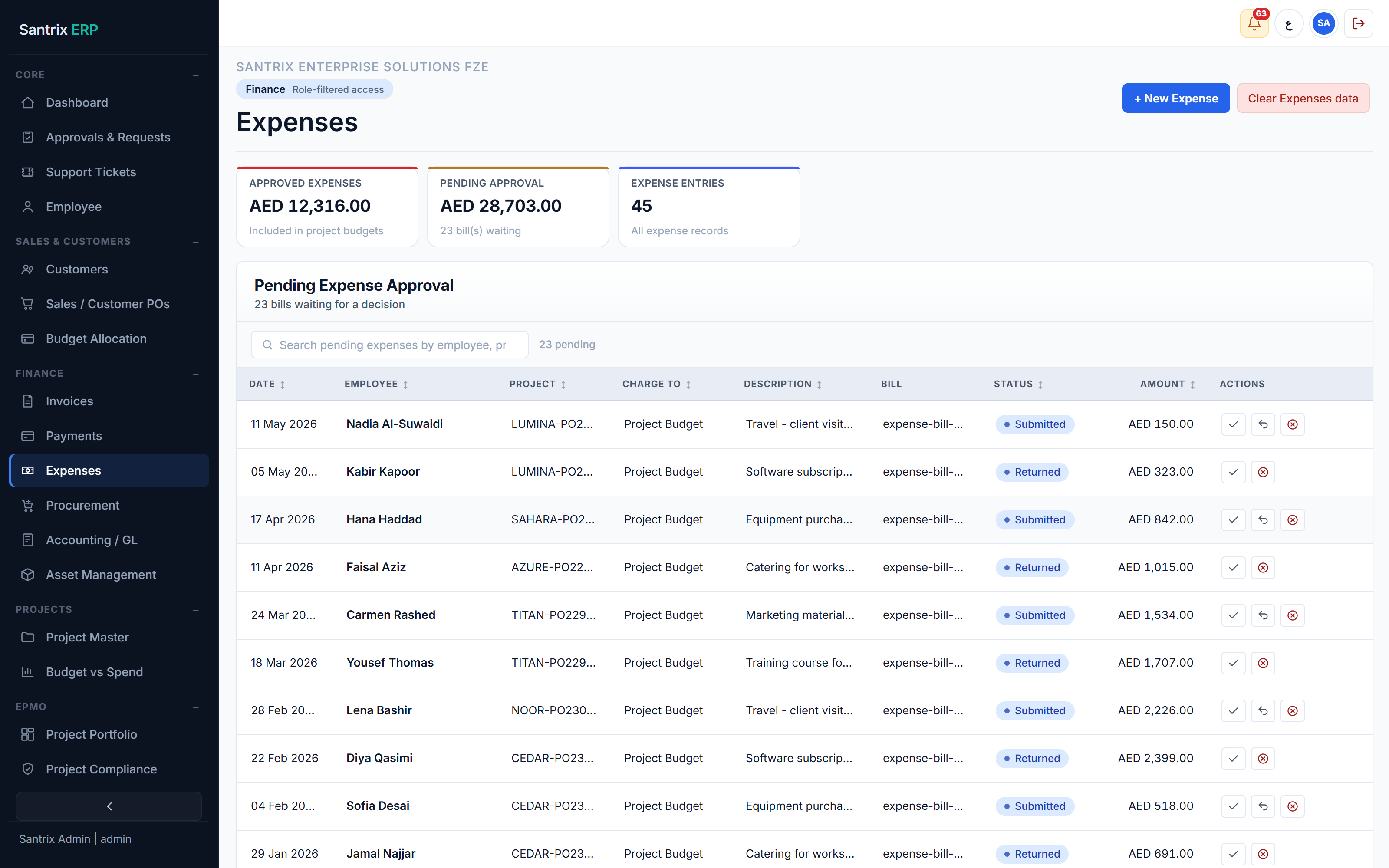Open Dashboard in the sidebar
This screenshot has width=1389, height=868.
(x=109, y=103)
